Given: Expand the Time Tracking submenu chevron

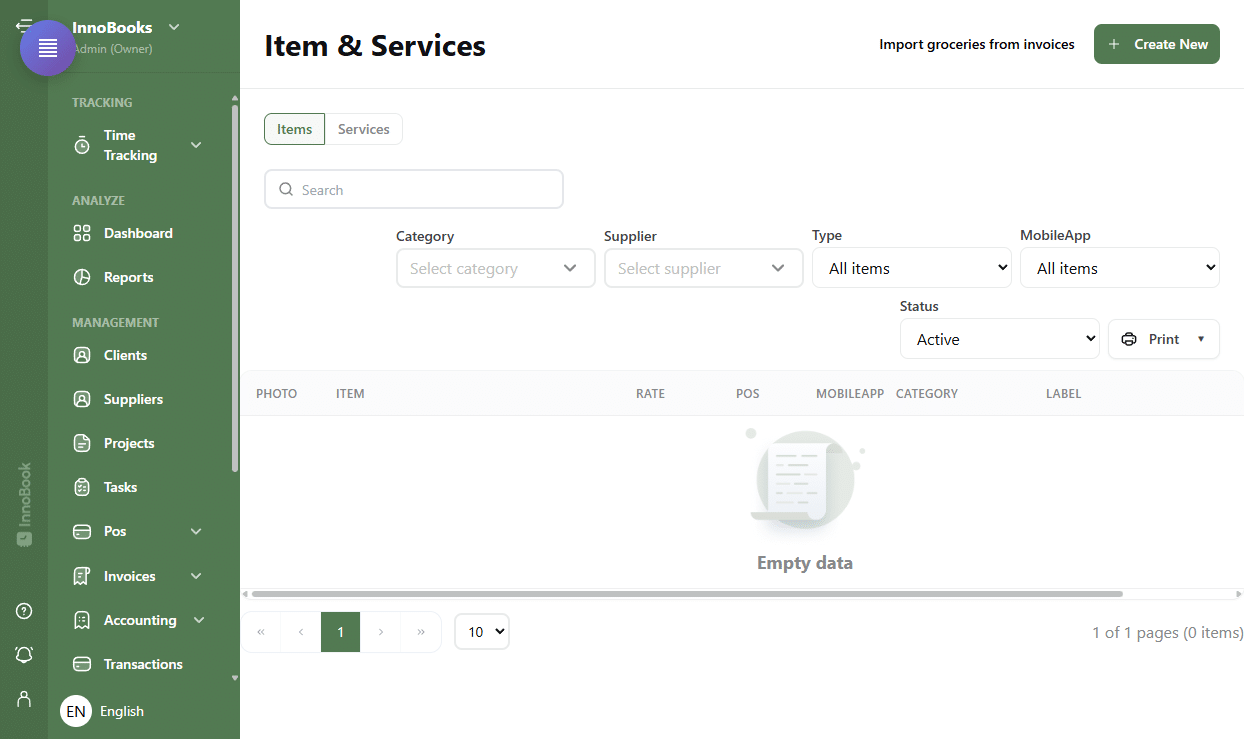Looking at the screenshot, I should click(196, 145).
